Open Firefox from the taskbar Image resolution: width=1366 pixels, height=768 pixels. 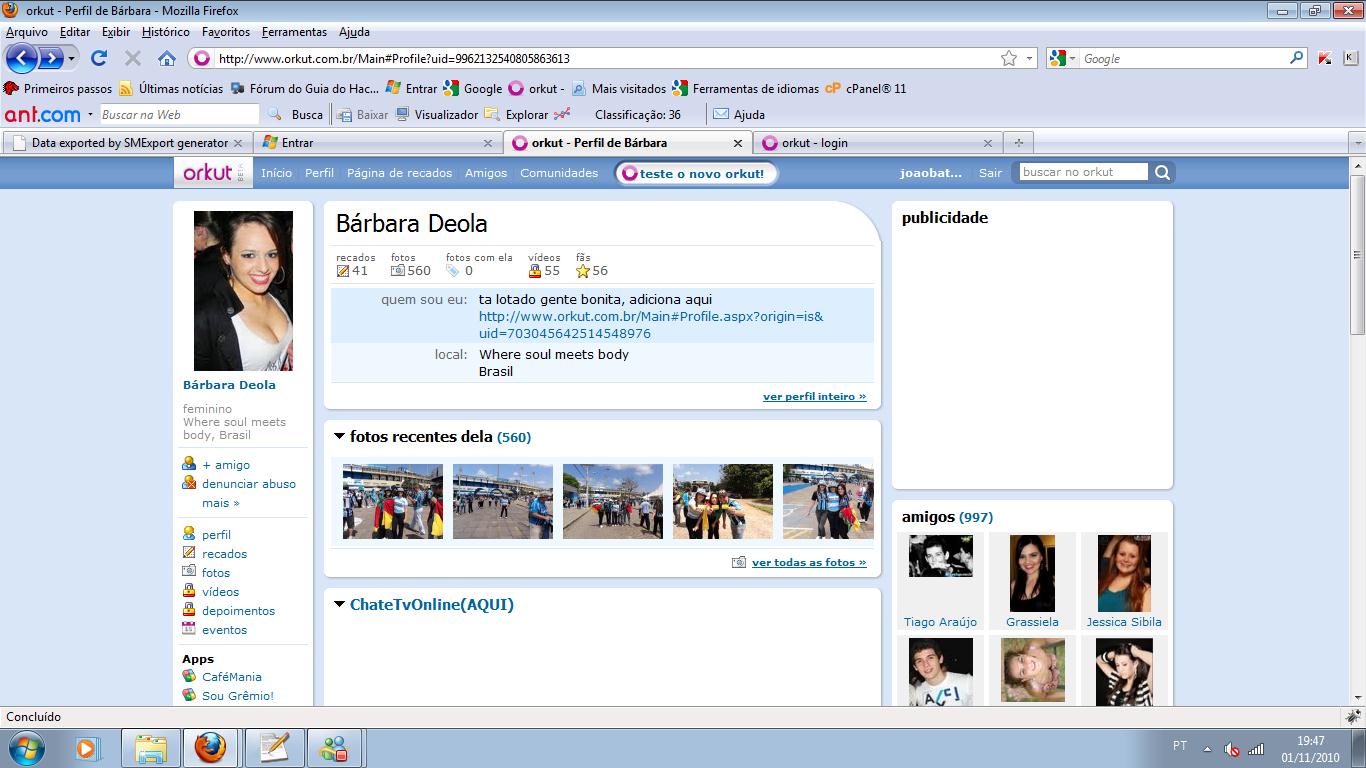210,748
